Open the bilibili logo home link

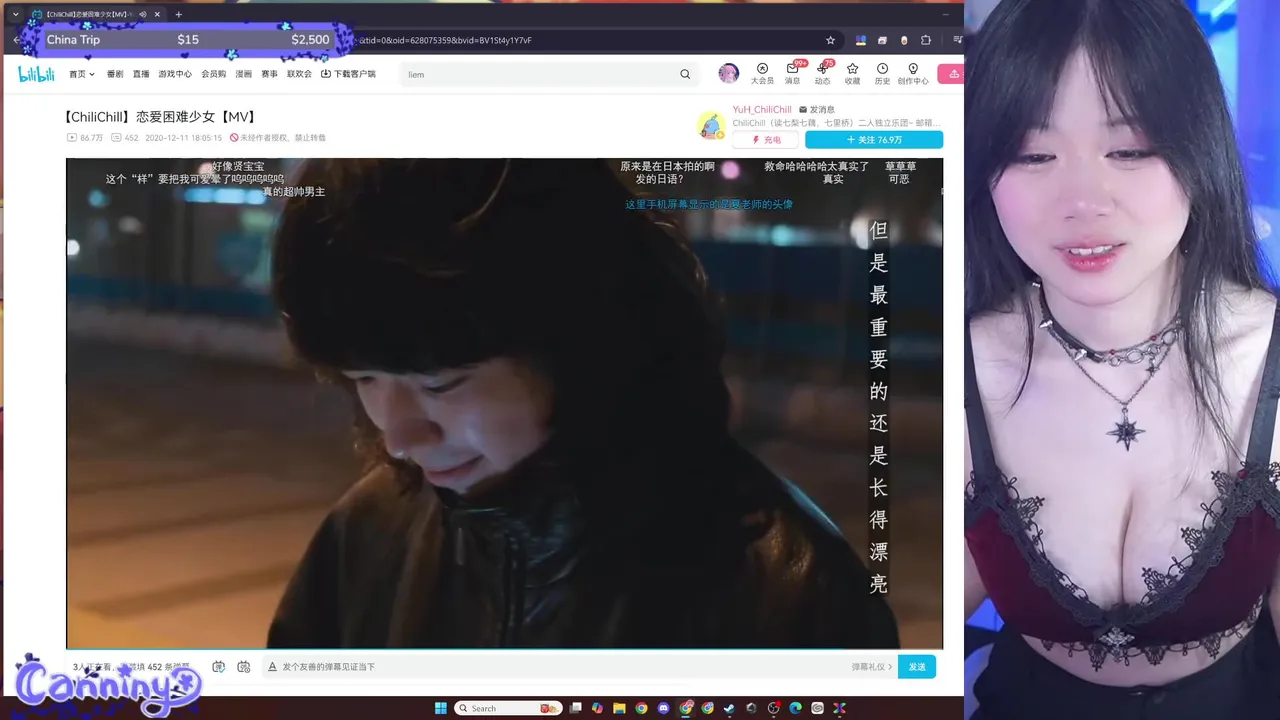coord(36,74)
